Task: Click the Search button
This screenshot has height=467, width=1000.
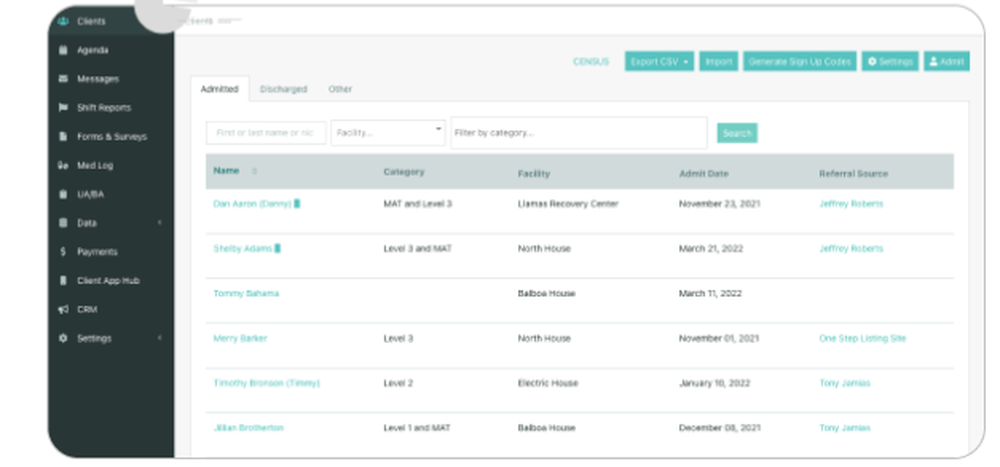Action: coord(737,133)
